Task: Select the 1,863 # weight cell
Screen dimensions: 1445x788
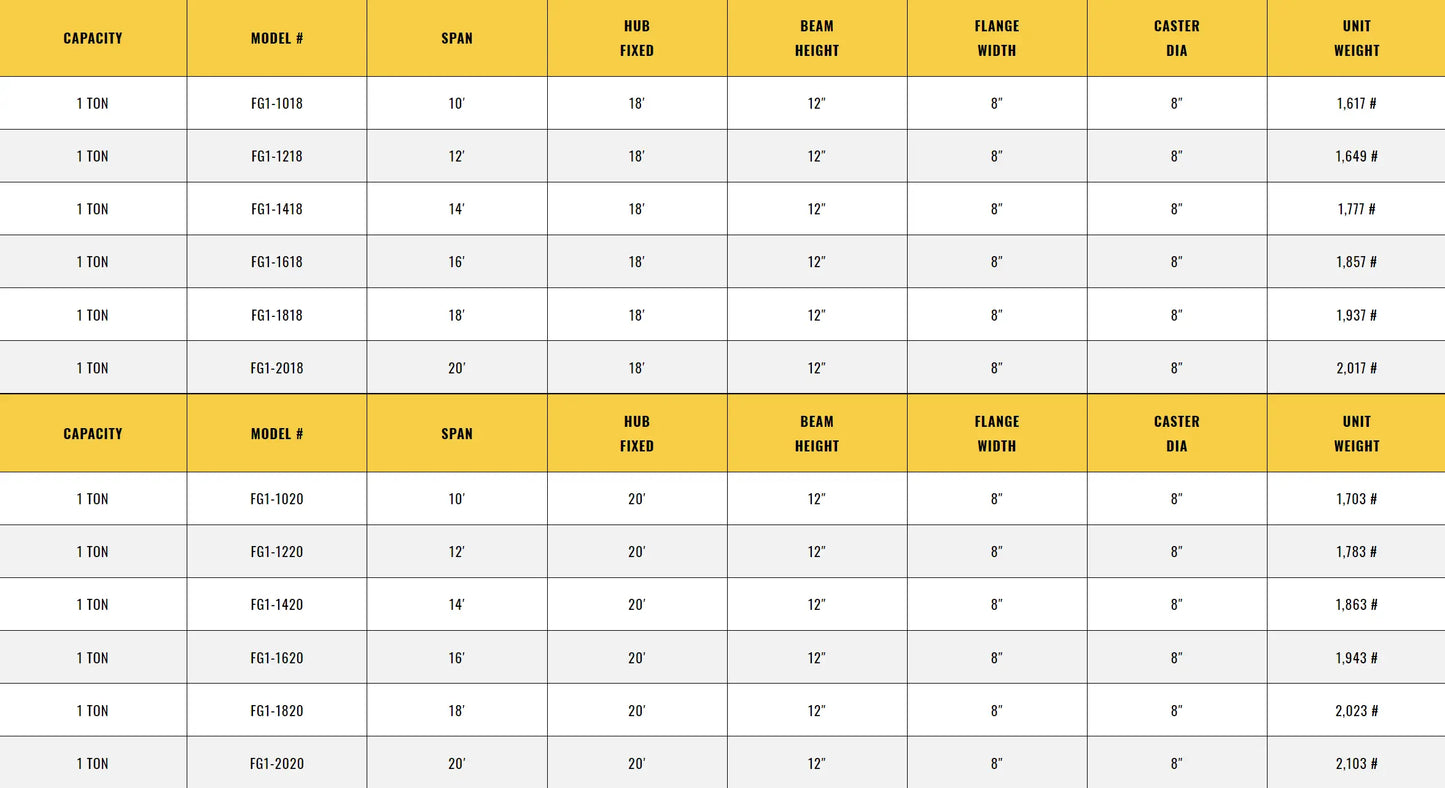Action: pos(1356,605)
